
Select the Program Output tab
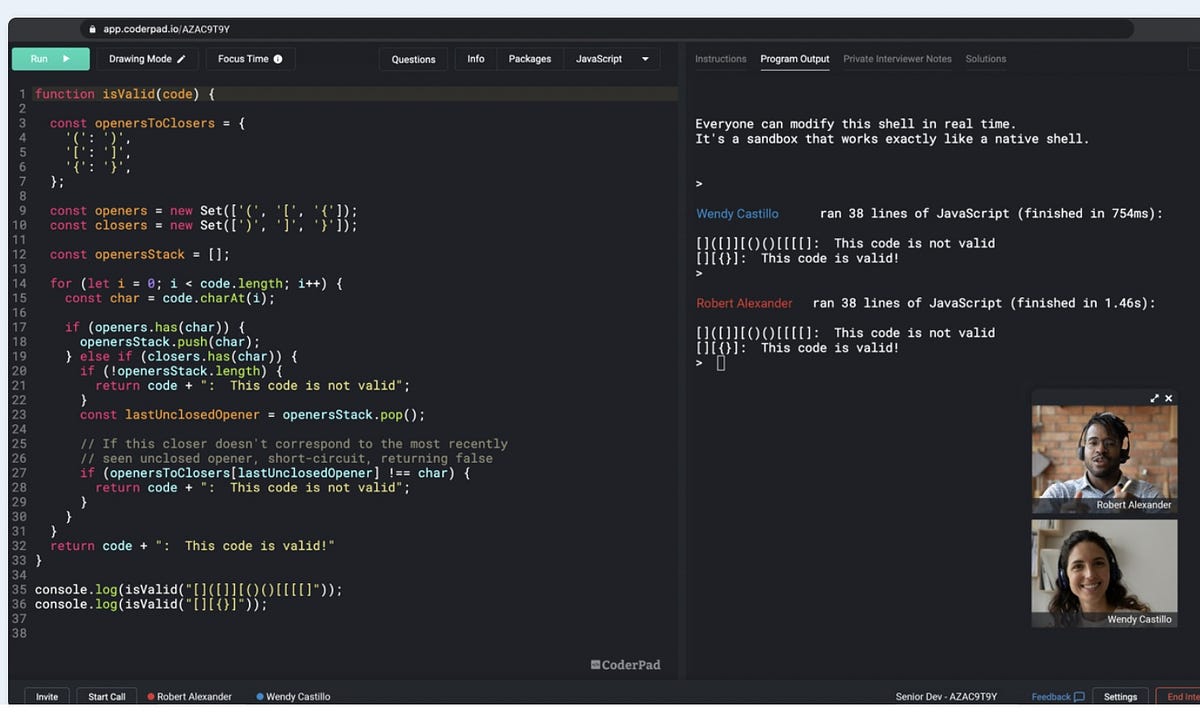pos(795,59)
